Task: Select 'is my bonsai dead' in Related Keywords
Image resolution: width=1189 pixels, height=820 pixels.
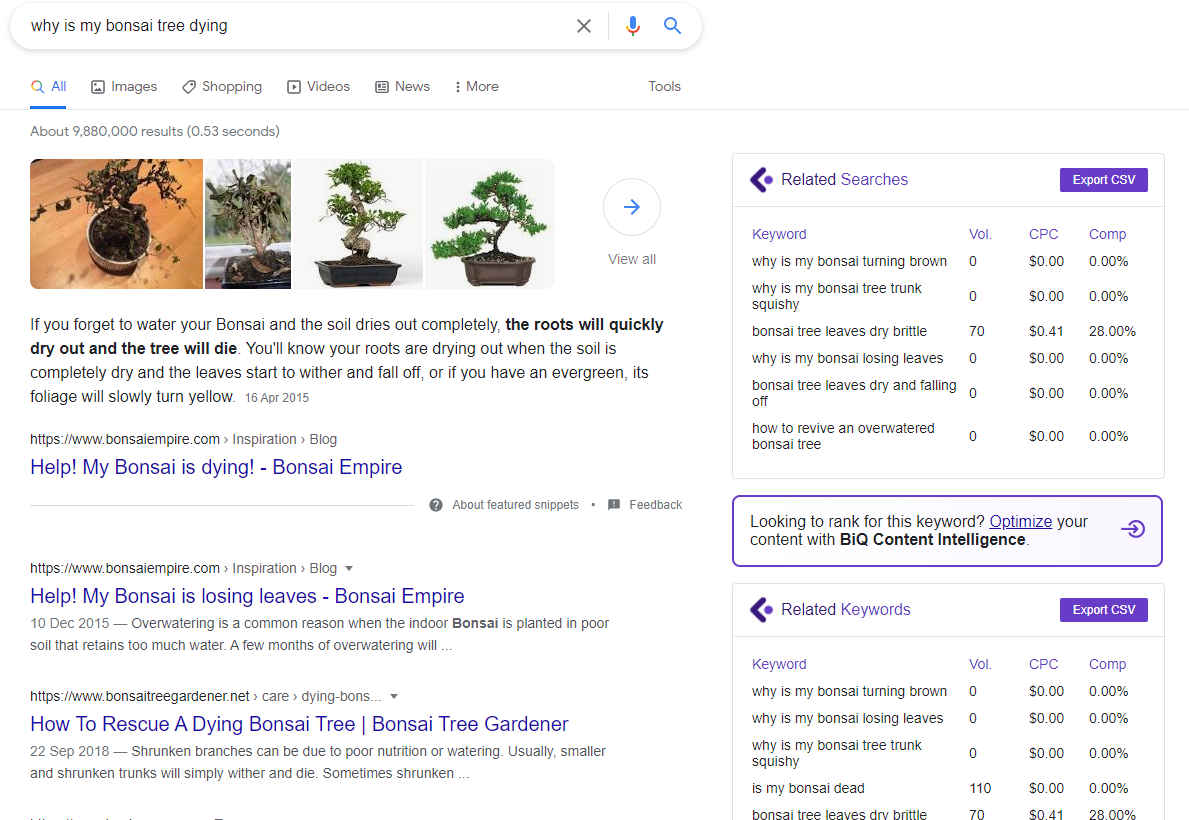Action: [808, 789]
